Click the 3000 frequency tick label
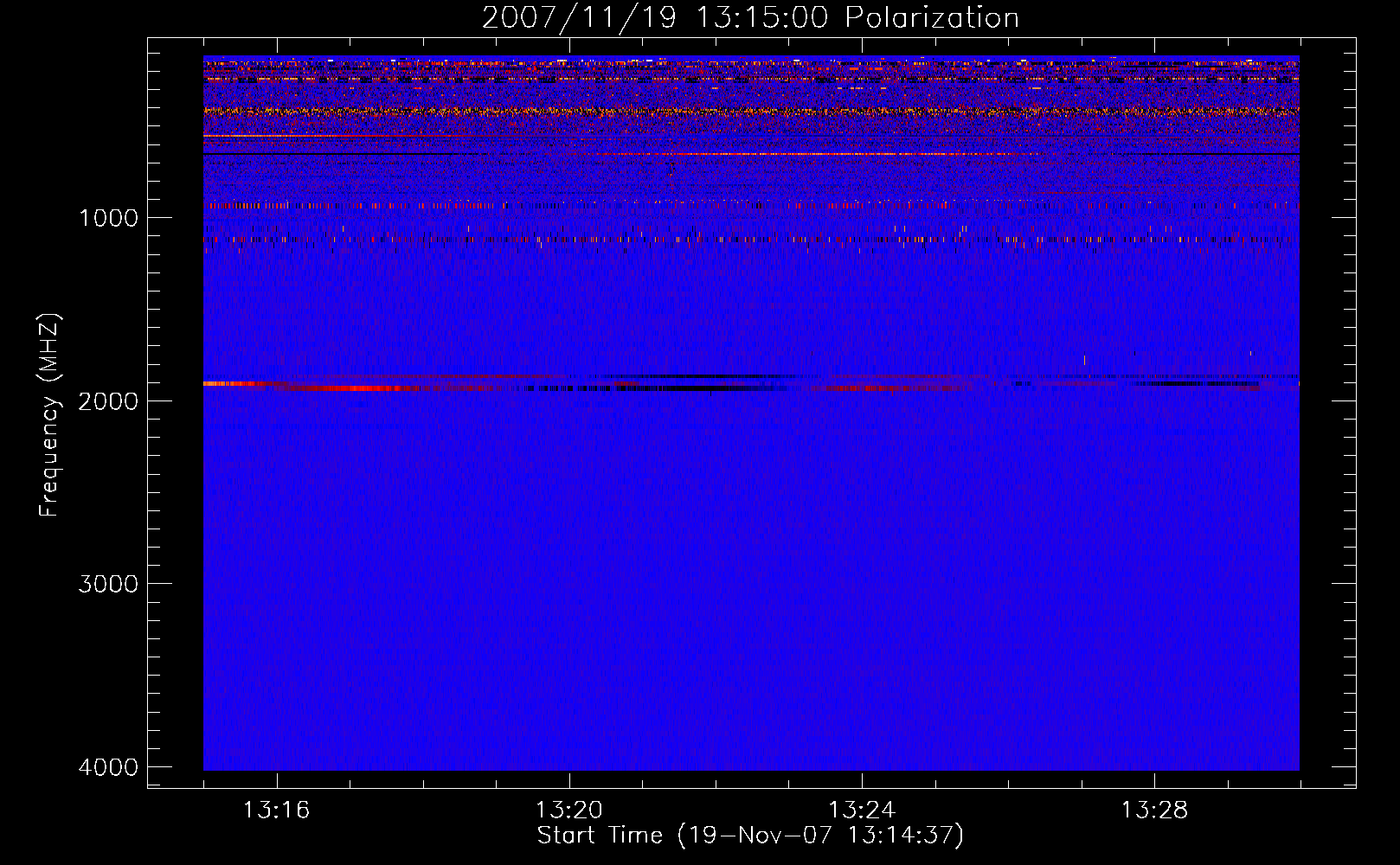 [109, 584]
